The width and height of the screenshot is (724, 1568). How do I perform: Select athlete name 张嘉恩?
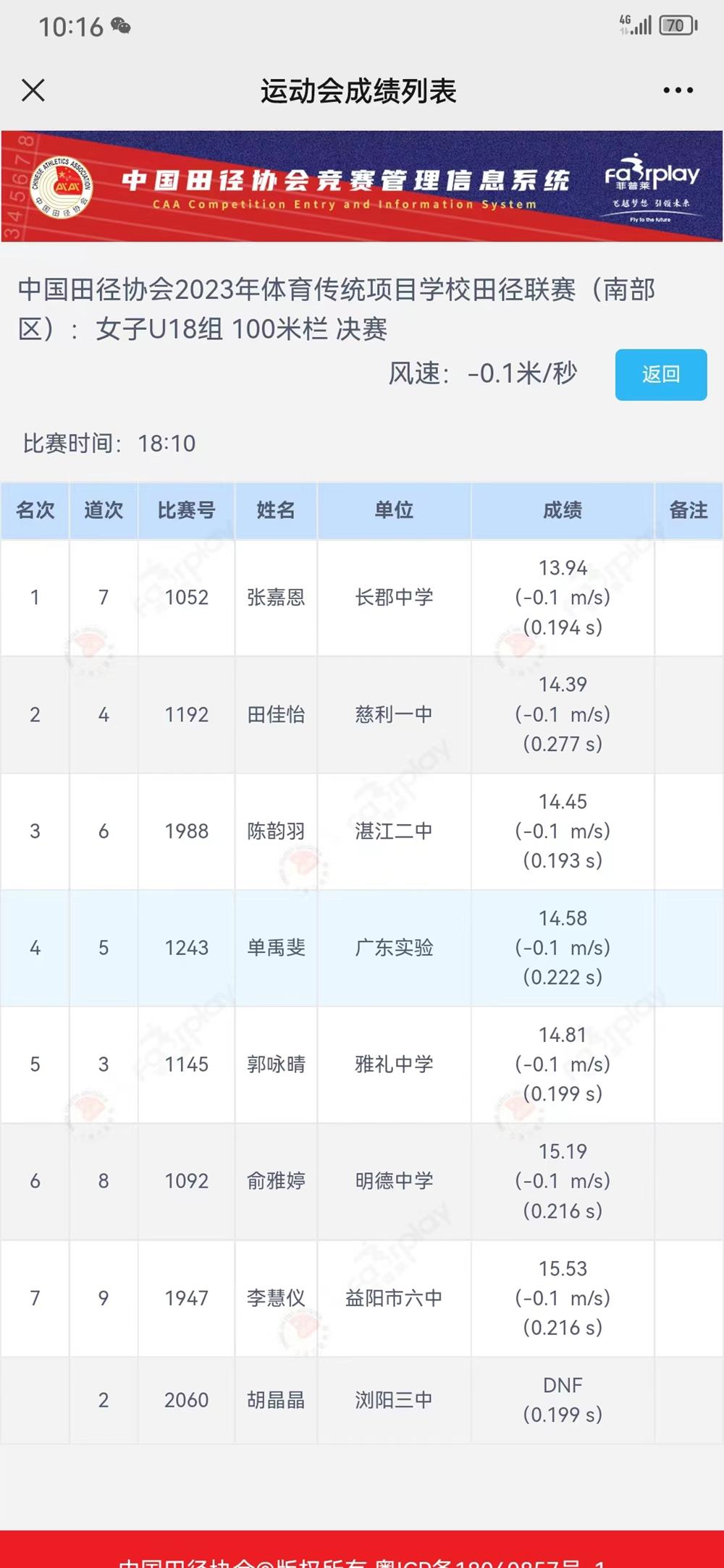(x=276, y=598)
